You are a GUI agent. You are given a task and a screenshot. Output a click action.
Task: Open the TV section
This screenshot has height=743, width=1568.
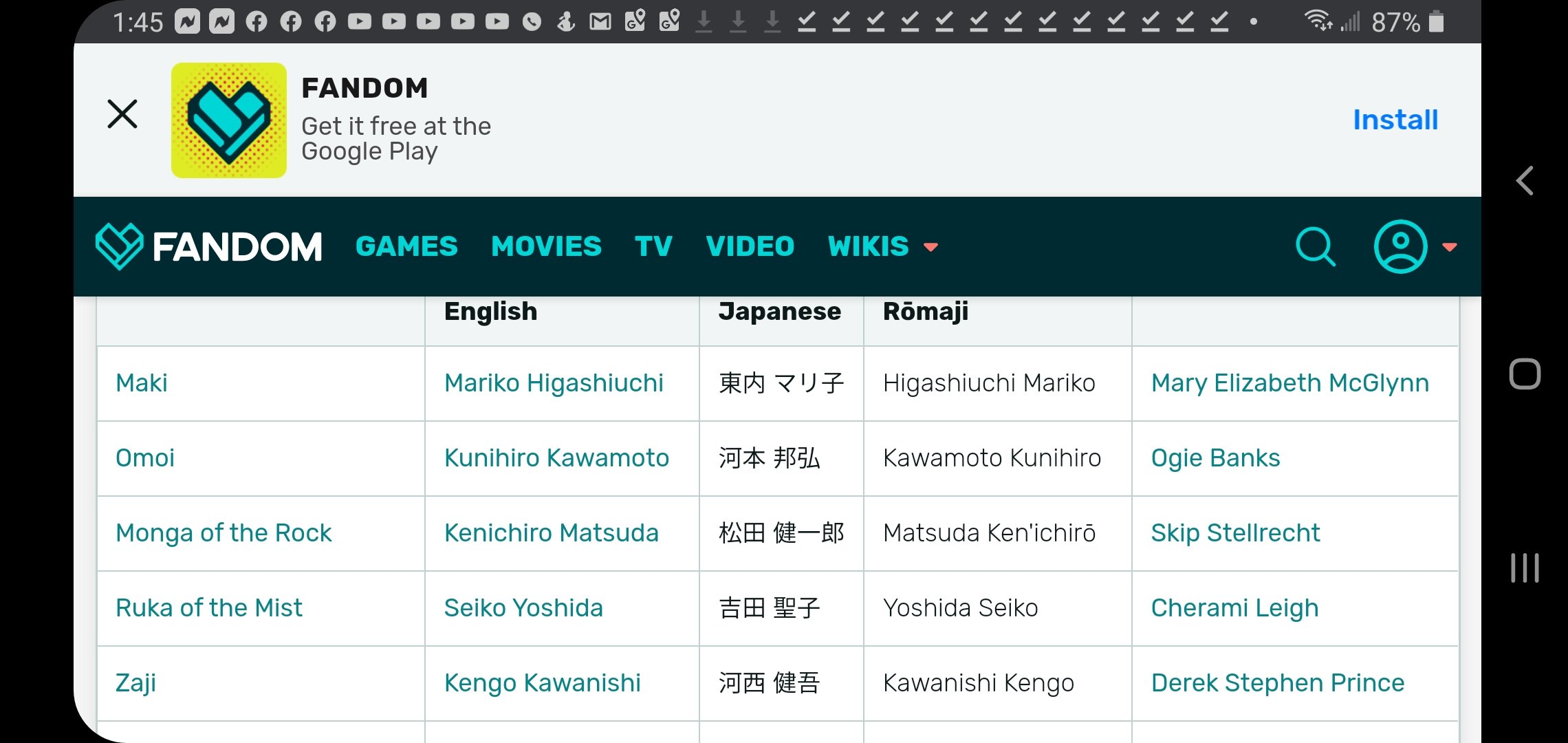[653, 246]
